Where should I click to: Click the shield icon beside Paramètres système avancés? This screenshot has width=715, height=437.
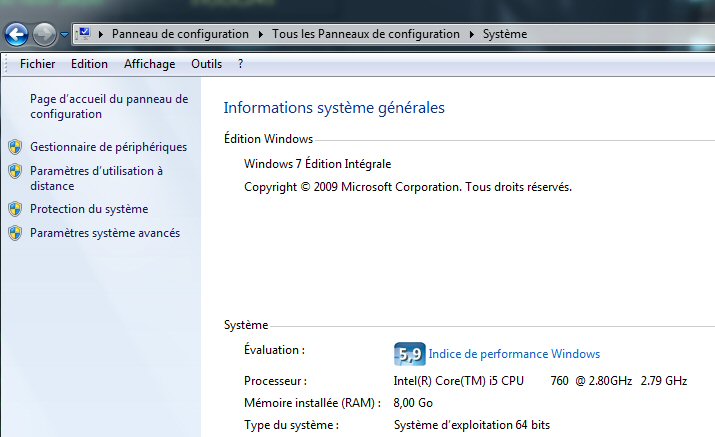coord(15,233)
